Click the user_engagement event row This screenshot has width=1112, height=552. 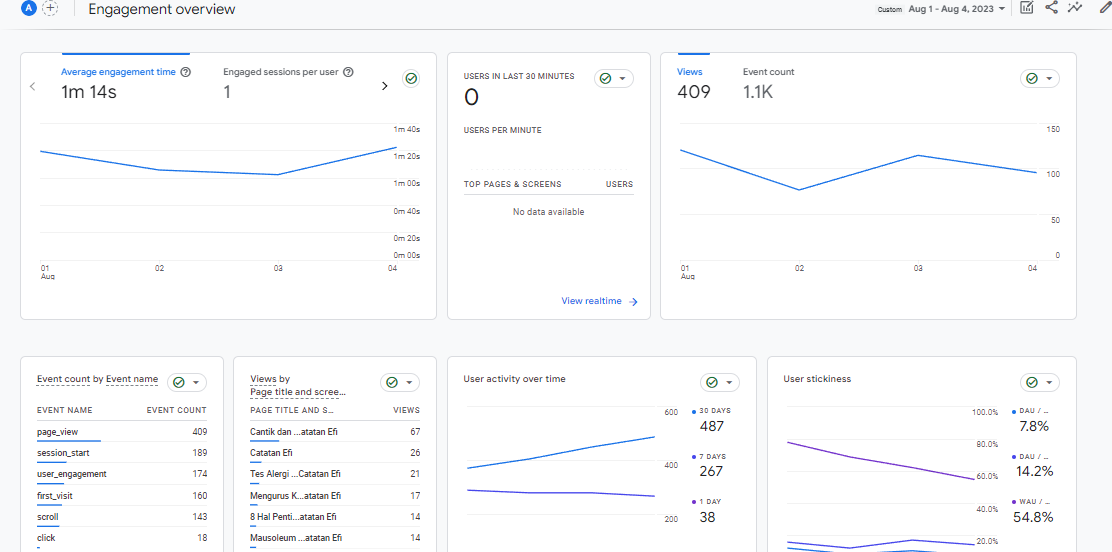122,474
